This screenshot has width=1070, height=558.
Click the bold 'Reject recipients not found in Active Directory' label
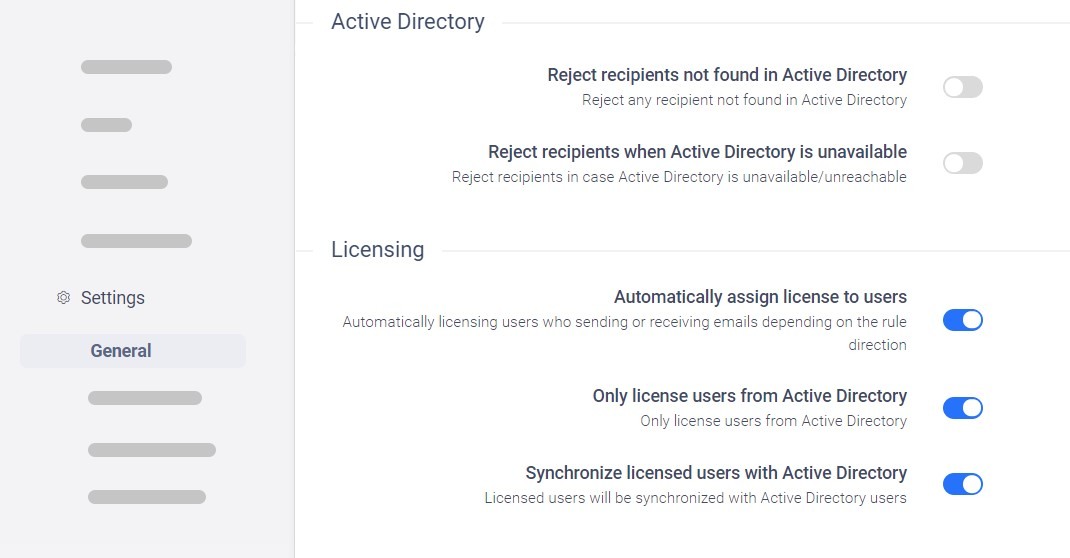point(727,75)
